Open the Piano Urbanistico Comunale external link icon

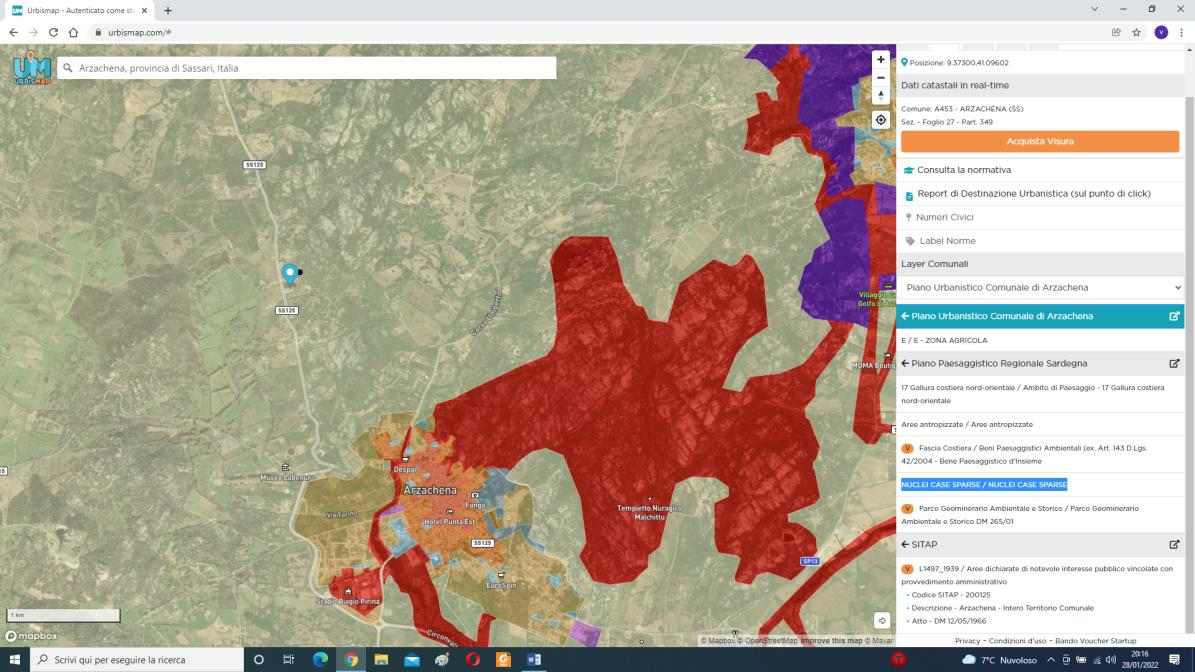point(1174,316)
